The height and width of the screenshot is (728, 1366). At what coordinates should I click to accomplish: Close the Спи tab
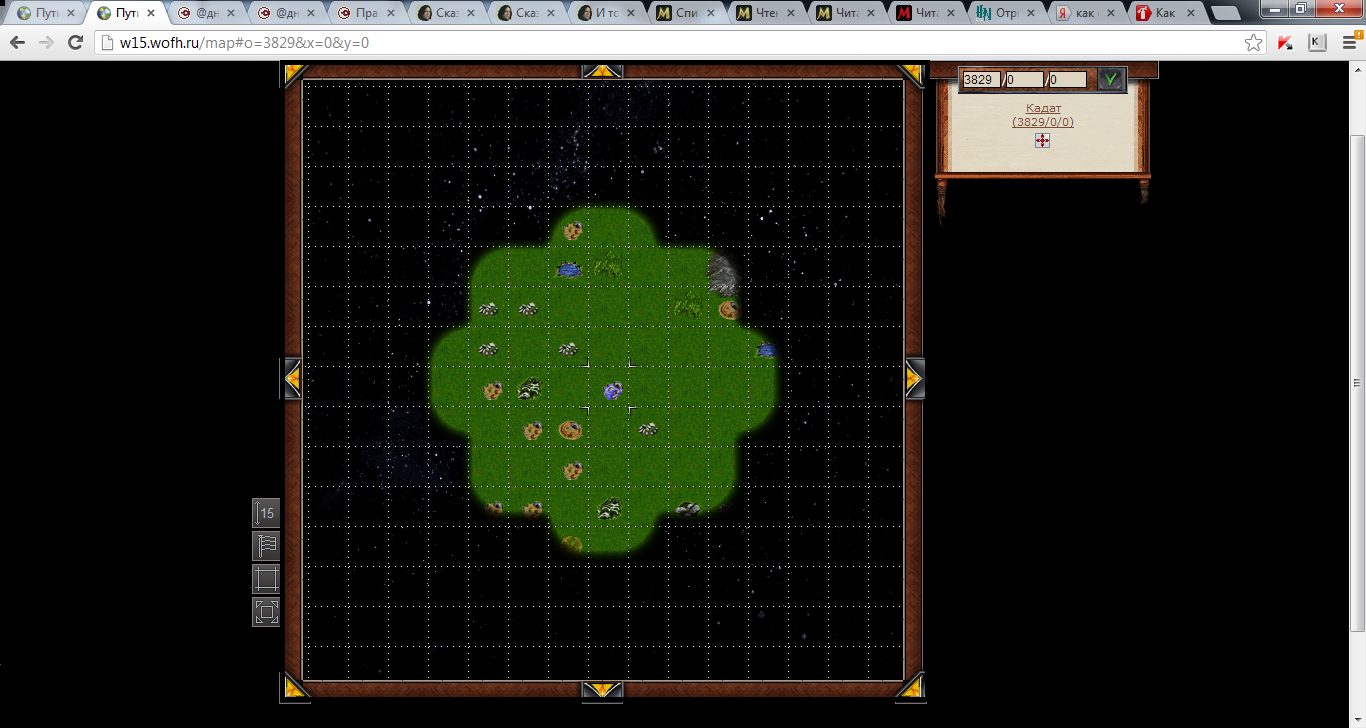(711, 14)
